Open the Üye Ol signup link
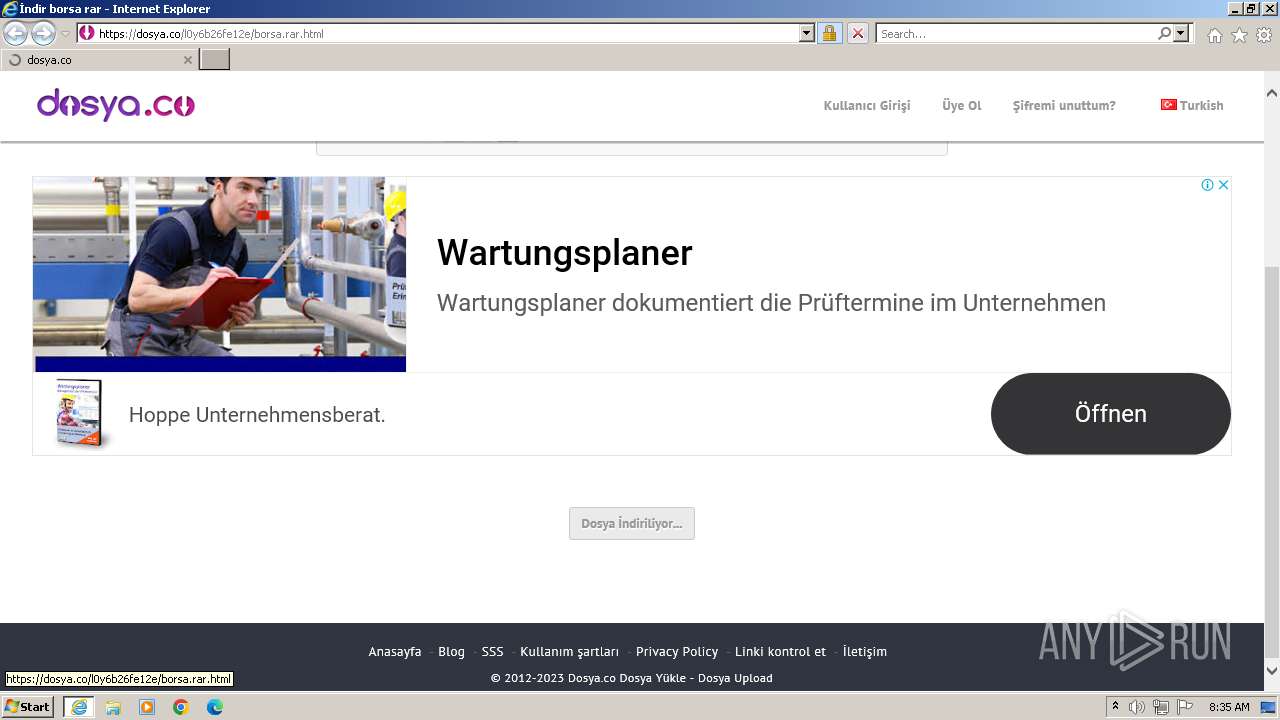The height and width of the screenshot is (720, 1280). pos(962,105)
